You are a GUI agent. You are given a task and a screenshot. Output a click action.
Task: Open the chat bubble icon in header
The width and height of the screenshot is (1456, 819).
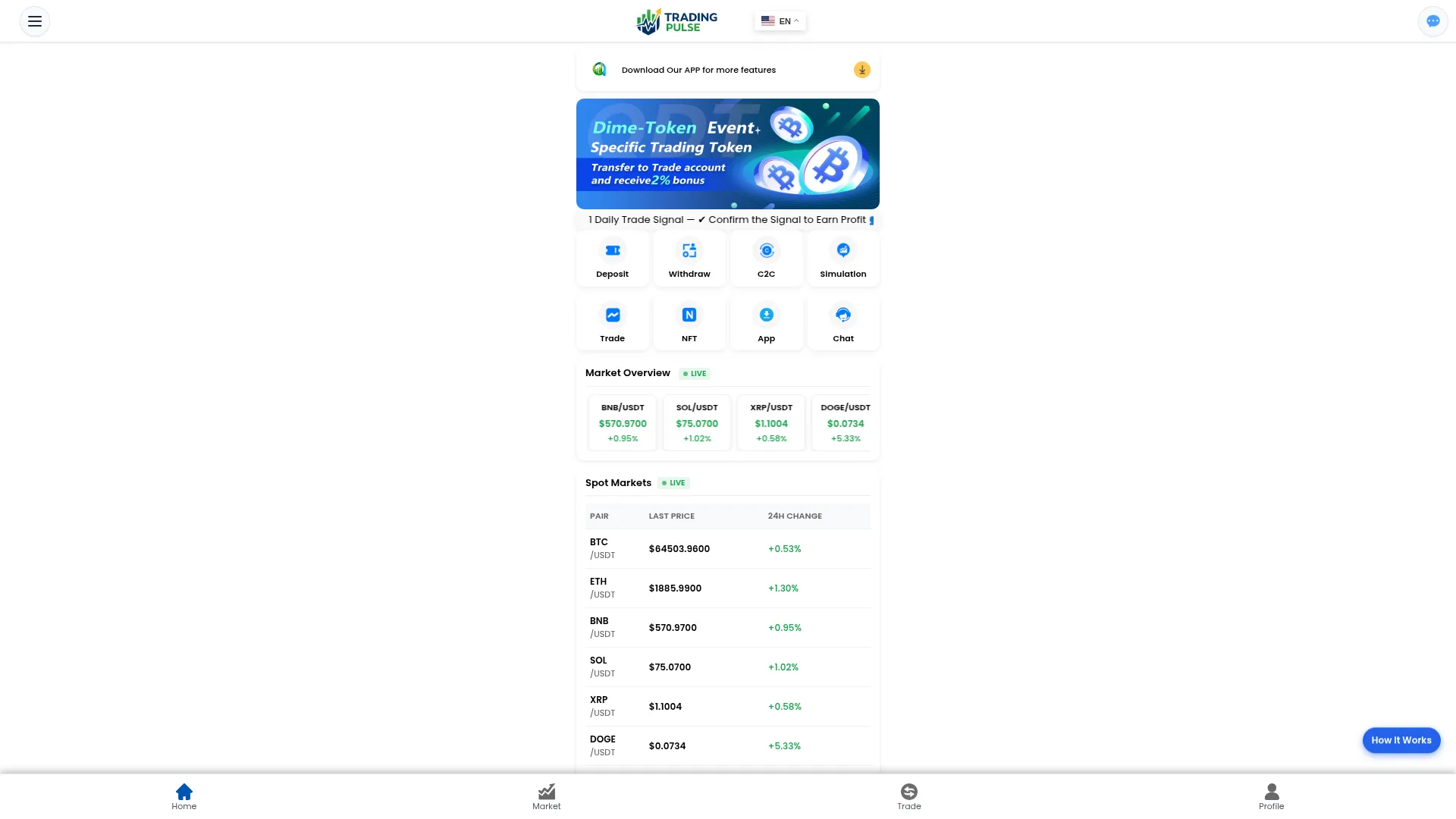click(1432, 21)
